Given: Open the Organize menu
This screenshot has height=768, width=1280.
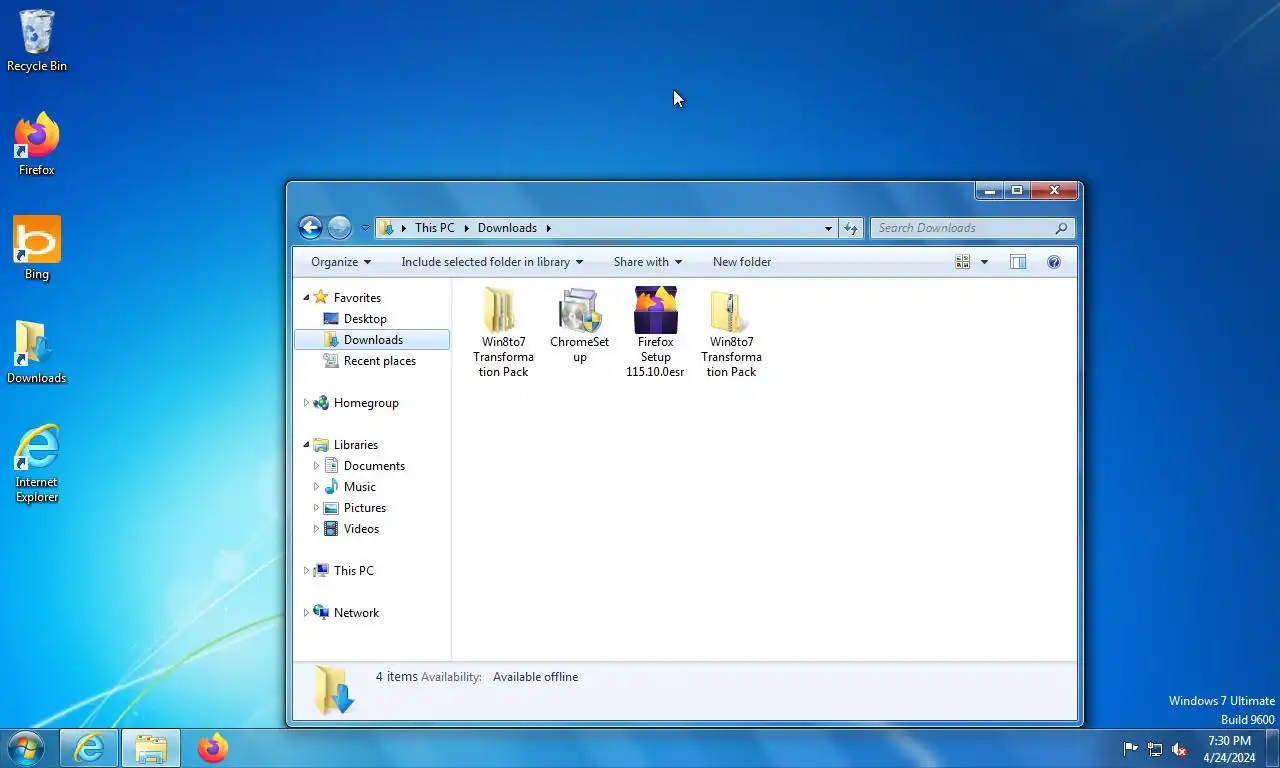Looking at the screenshot, I should tap(341, 262).
